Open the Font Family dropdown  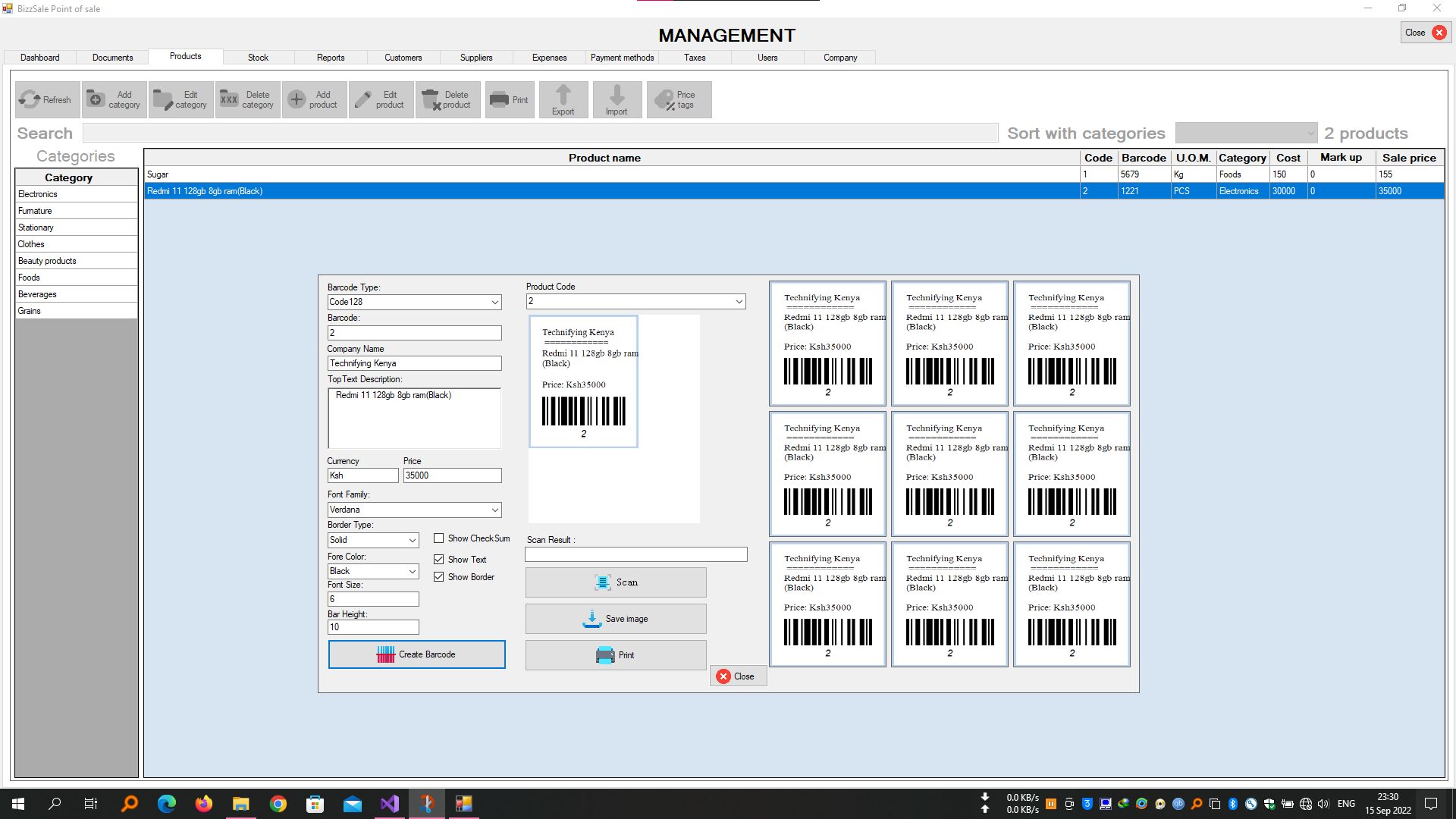[x=494, y=510]
